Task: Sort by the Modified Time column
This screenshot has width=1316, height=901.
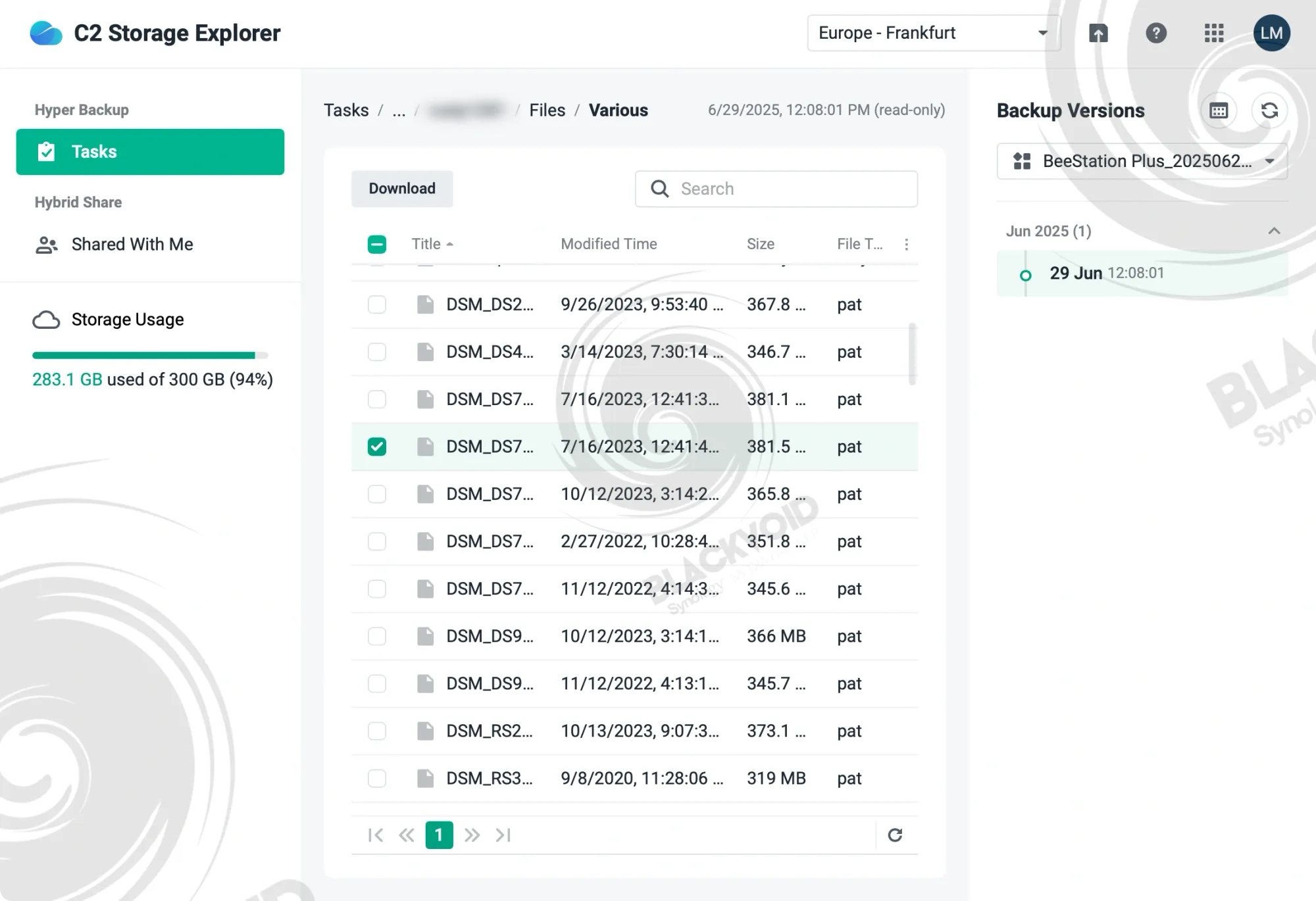Action: tap(609, 244)
